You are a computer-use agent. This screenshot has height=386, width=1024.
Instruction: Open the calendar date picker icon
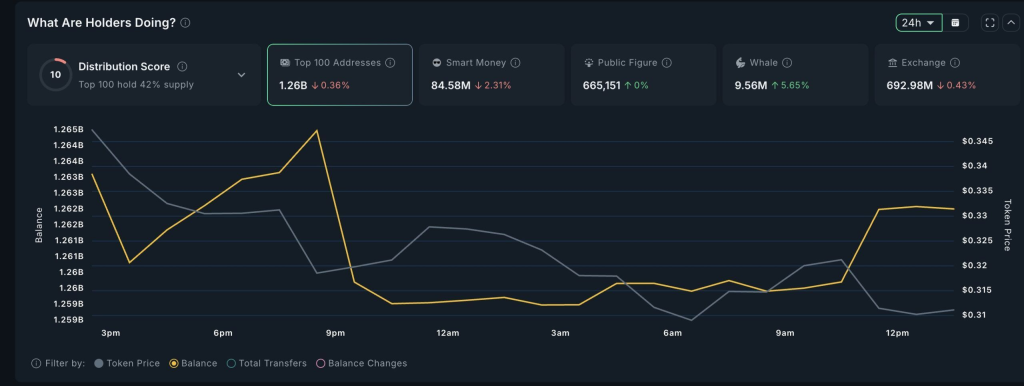(x=955, y=23)
